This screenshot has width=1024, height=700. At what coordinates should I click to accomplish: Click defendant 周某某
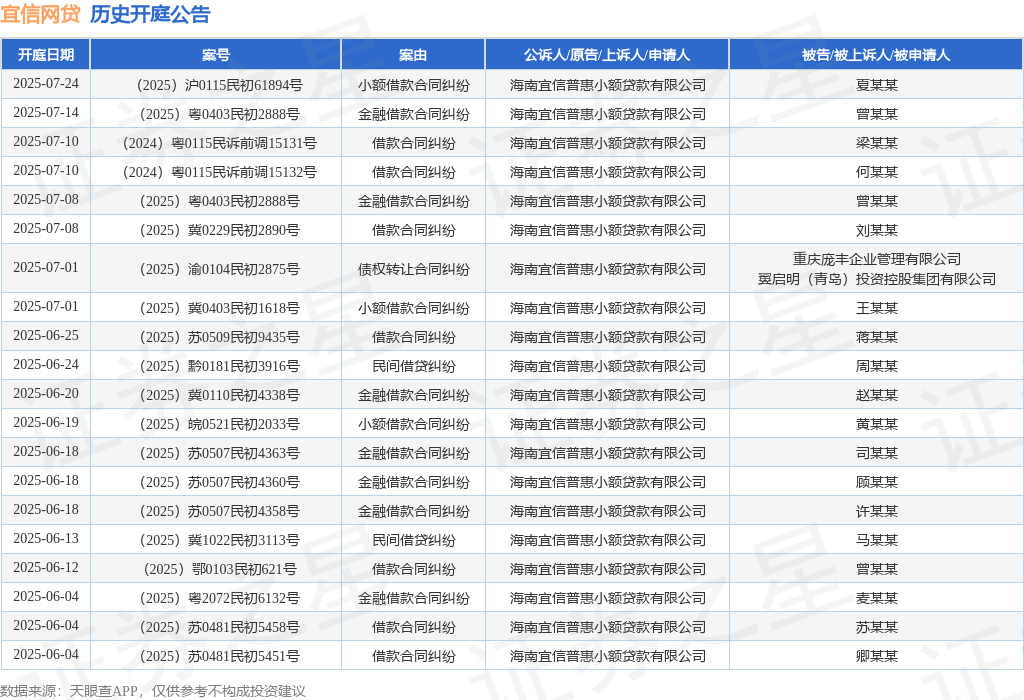coord(876,366)
